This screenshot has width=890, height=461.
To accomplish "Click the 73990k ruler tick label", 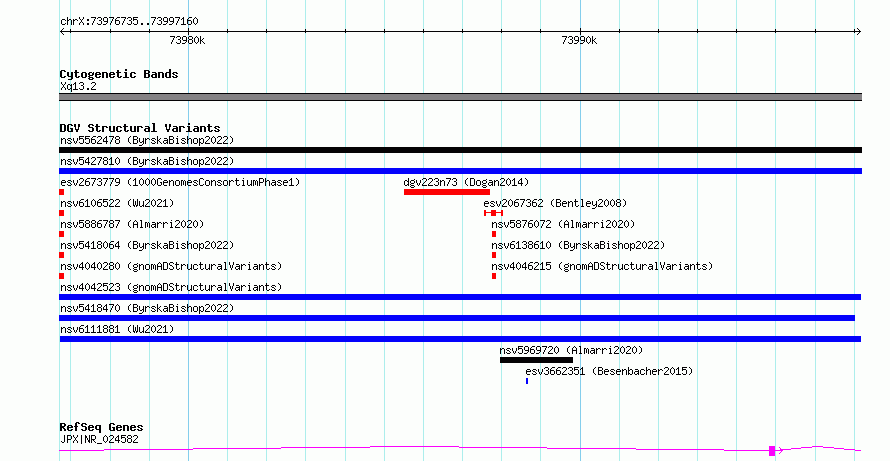I will pyautogui.click(x=579, y=41).
